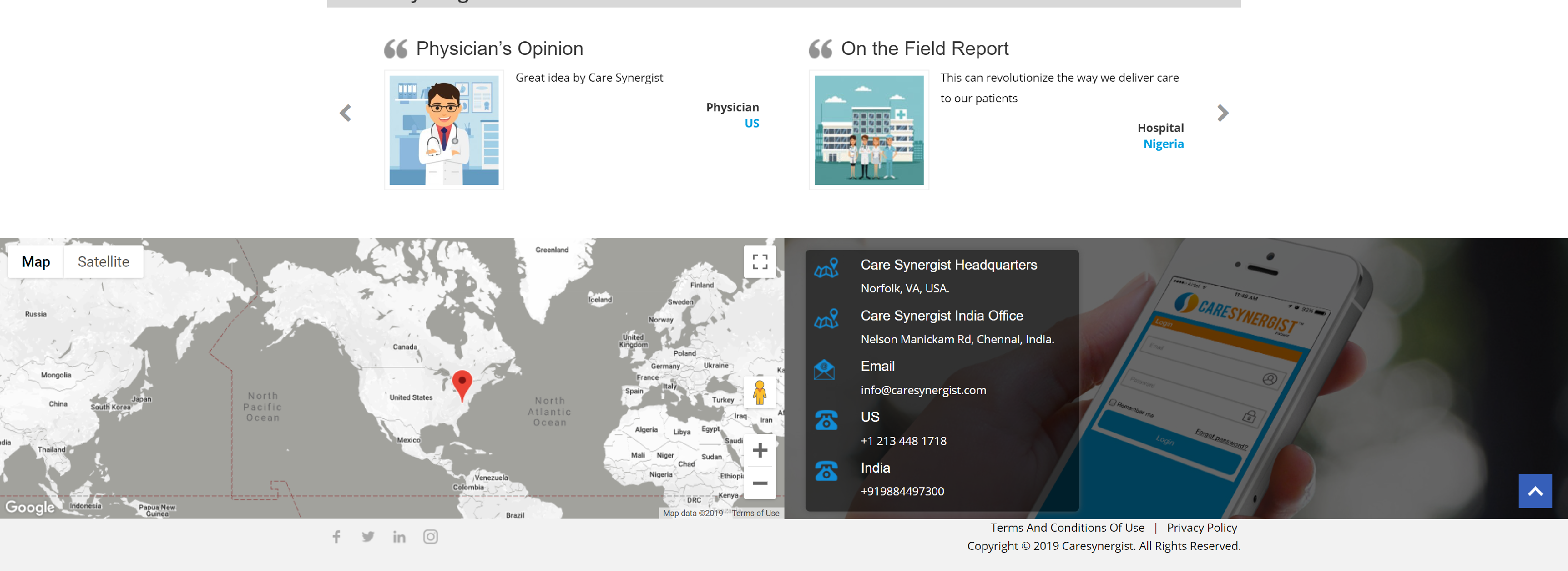Click the US telephone icon
This screenshot has width=1568, height=571.
826,420
